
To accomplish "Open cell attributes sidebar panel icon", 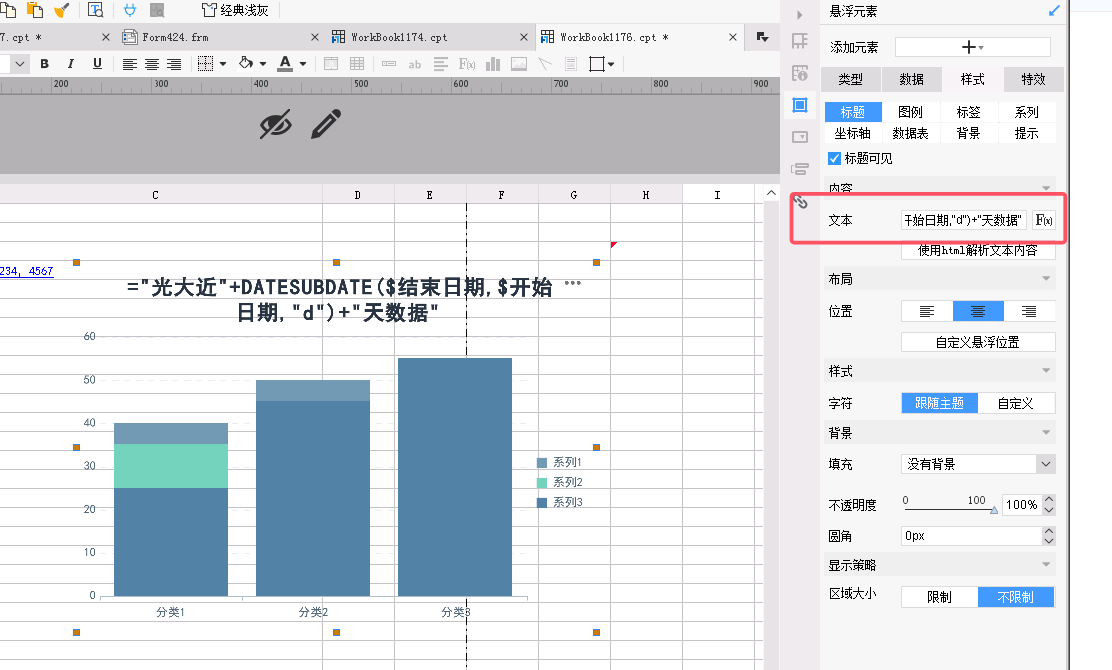I will pyautogui.click(x=800, y=73).
